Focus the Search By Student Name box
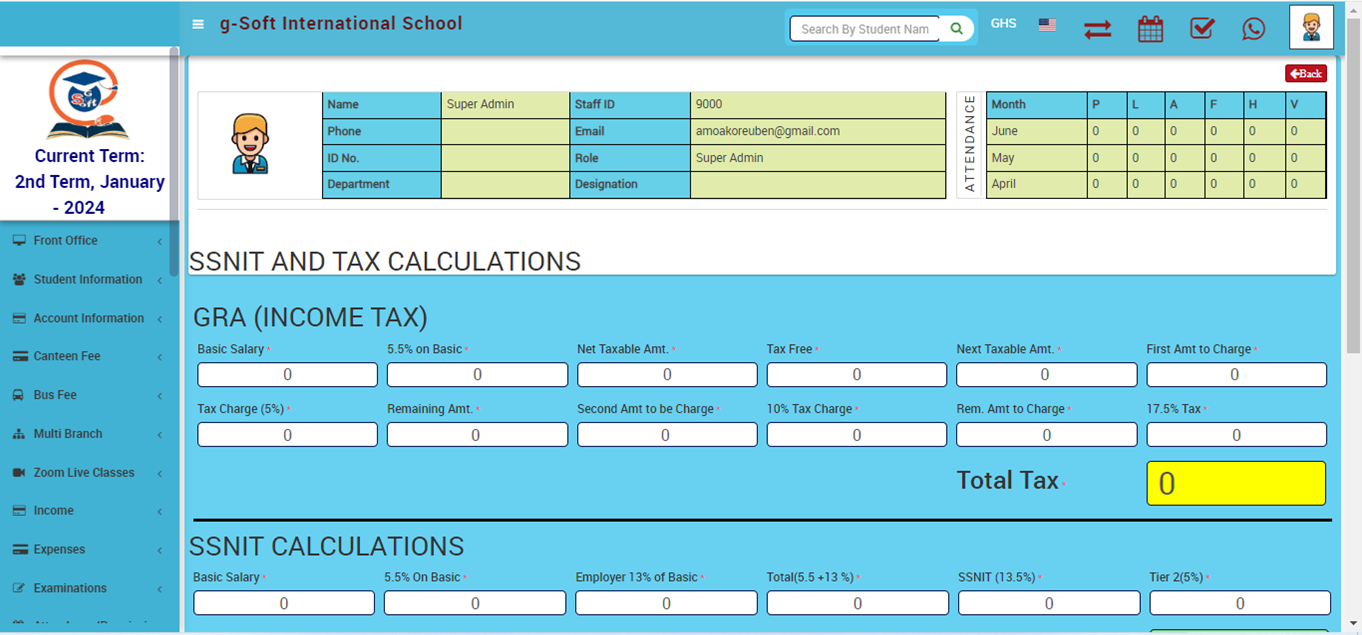The image size is (1362, 635). click(x=865, y=29)
